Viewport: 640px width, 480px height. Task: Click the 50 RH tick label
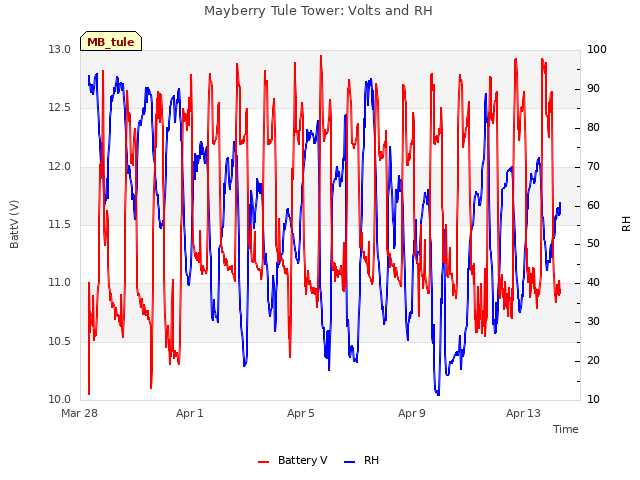coord(593,244)
